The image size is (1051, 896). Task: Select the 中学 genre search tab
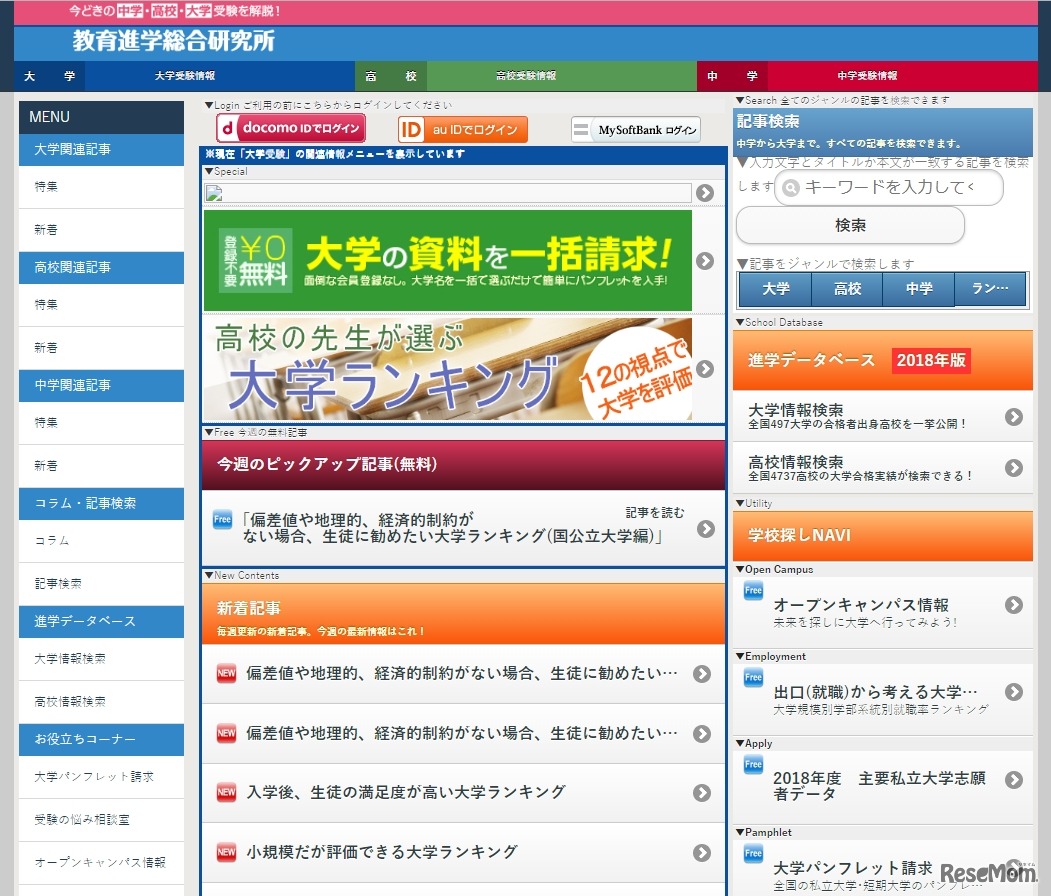[x=919, y=289]
